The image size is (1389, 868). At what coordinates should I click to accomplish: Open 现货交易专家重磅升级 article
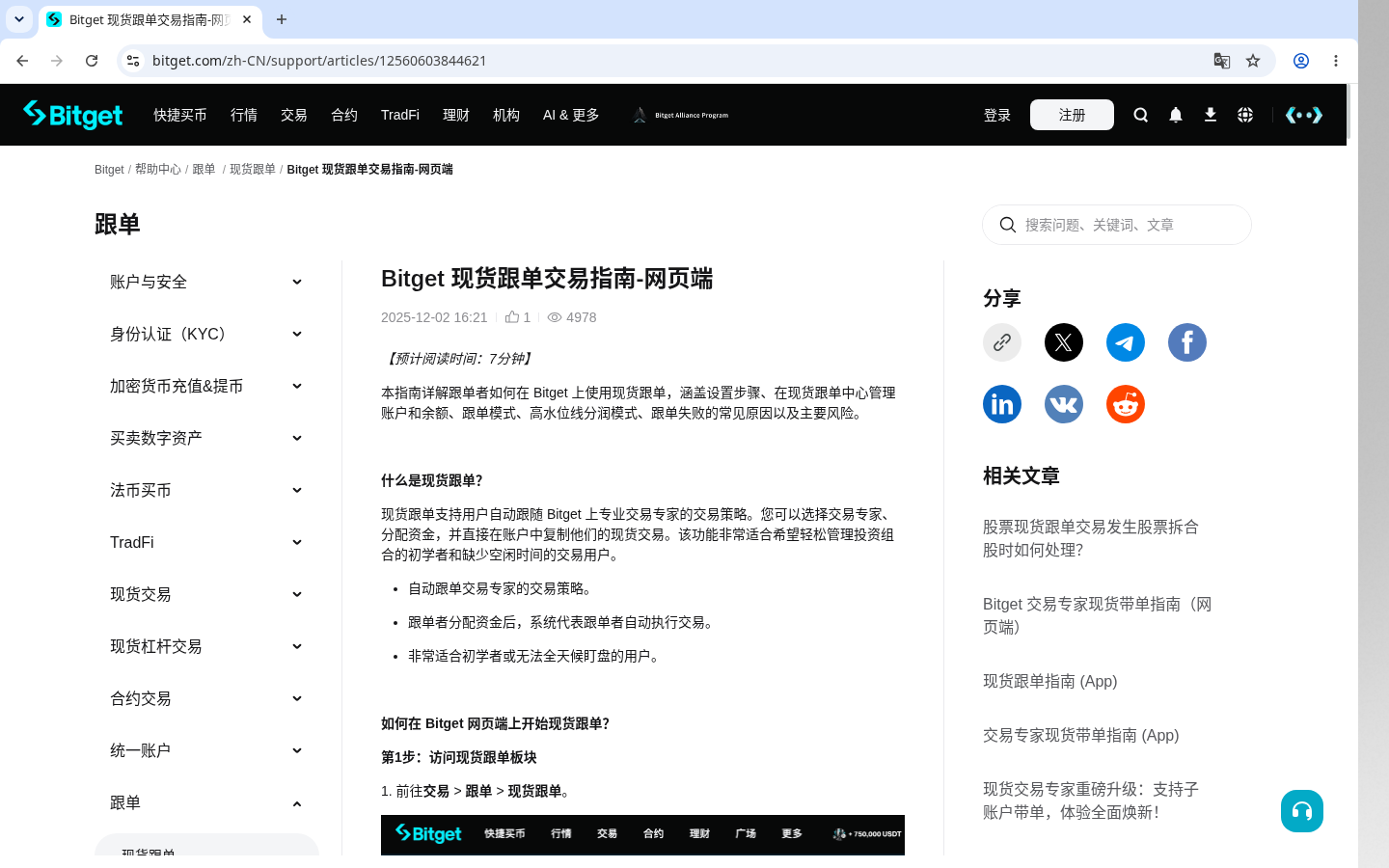click(1091, 800)
